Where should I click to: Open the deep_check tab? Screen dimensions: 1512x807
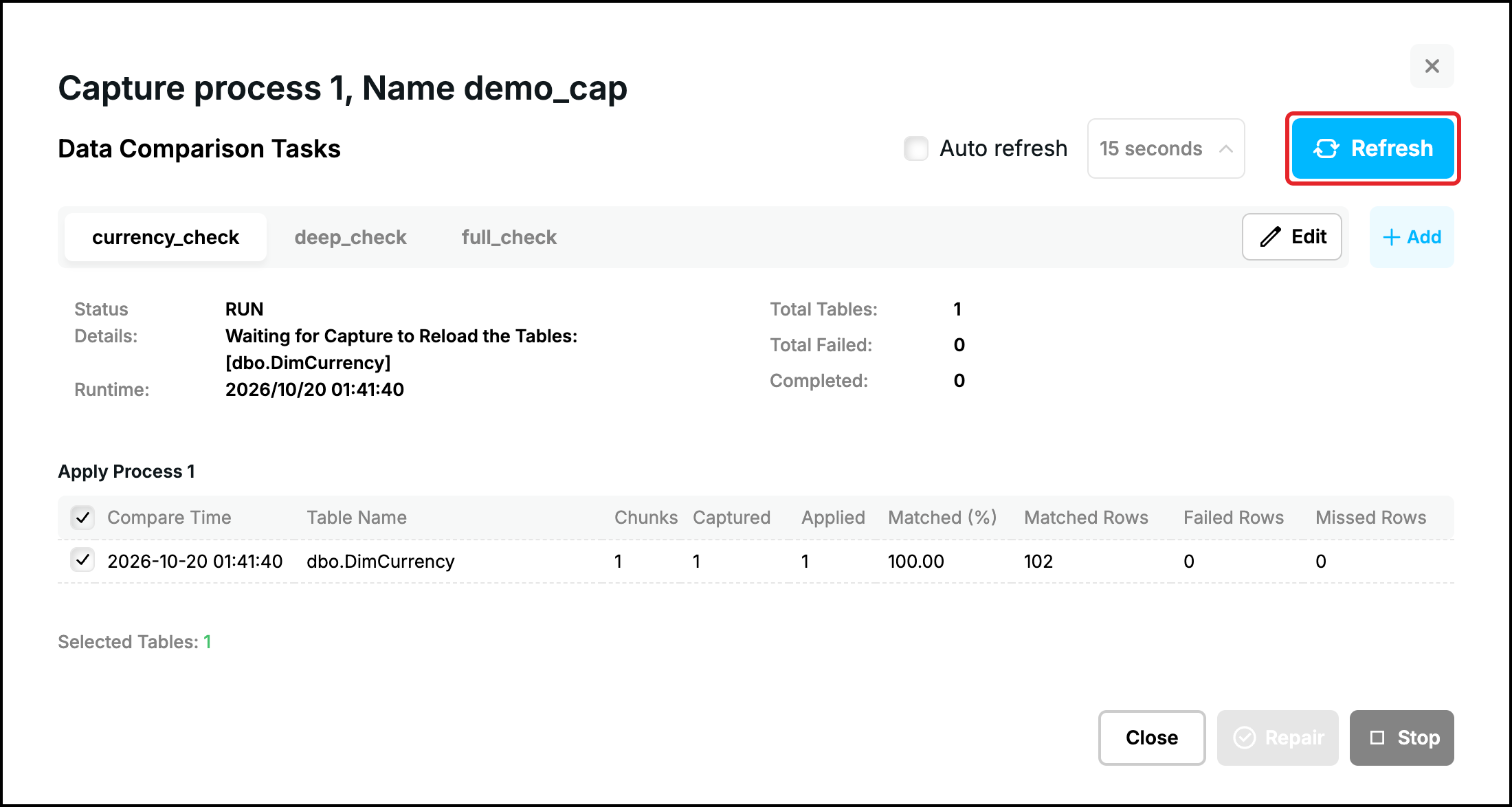[350, 237]
